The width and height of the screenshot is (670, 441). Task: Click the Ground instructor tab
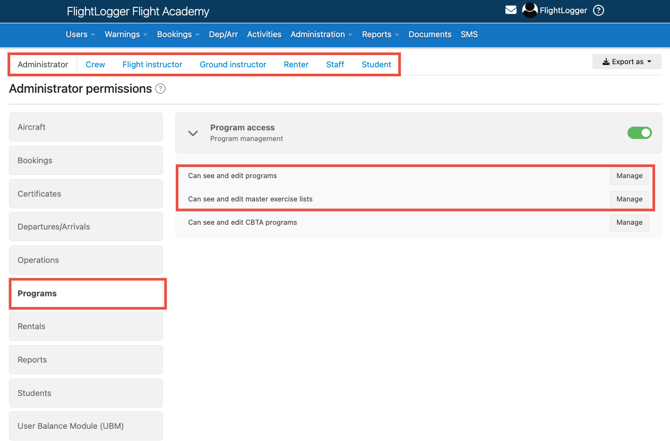pos(233,64)
